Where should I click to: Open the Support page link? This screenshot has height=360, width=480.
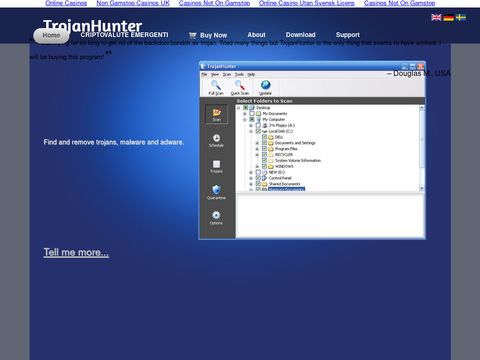click(348, 35)
